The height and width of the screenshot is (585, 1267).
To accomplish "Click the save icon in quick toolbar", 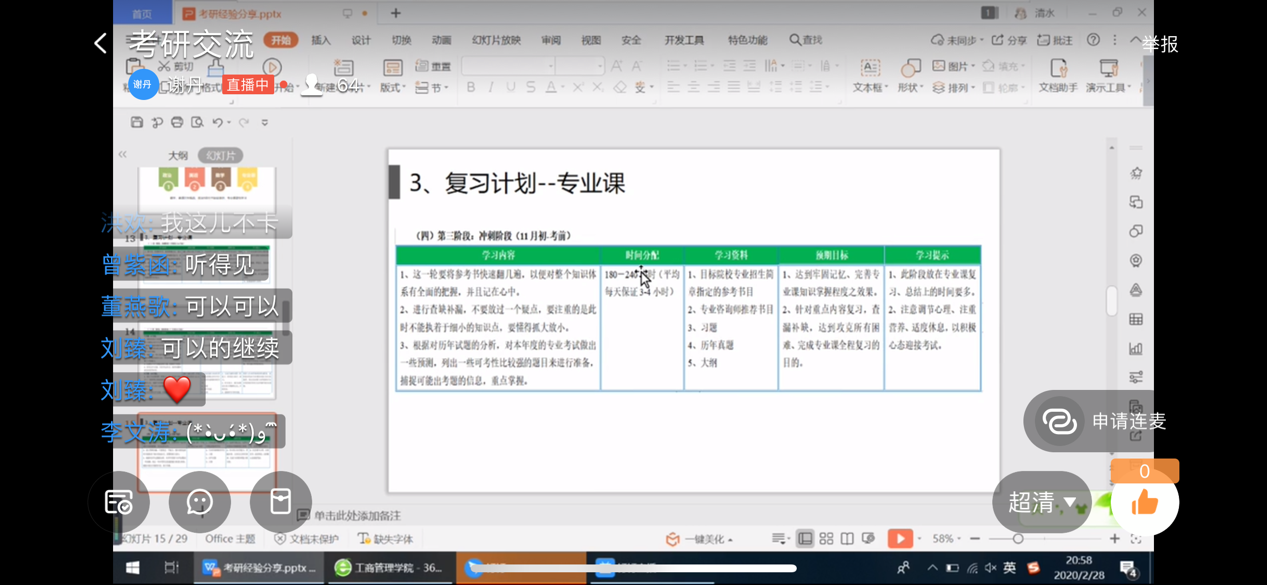I will (x=137, y=122).
